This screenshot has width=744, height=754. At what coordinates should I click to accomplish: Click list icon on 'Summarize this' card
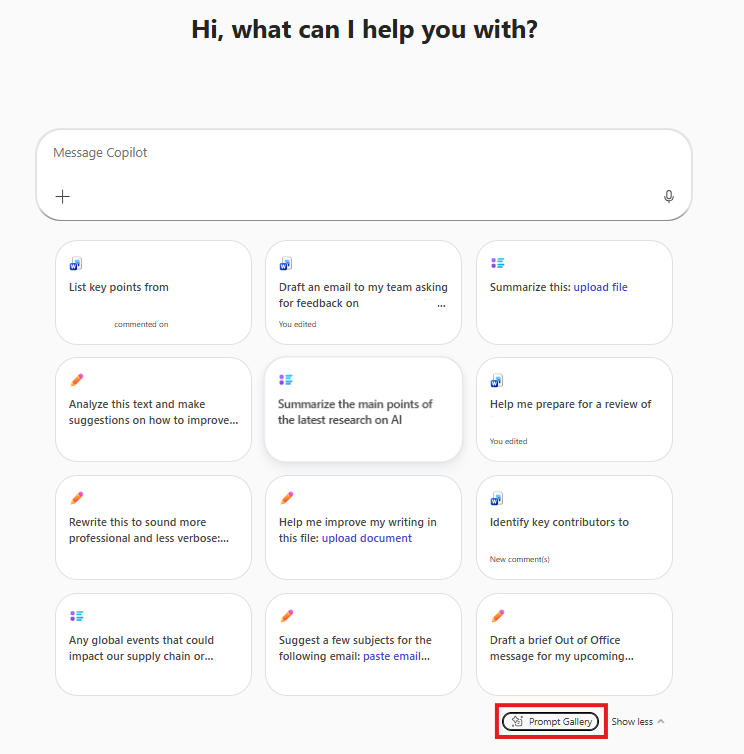497,263
